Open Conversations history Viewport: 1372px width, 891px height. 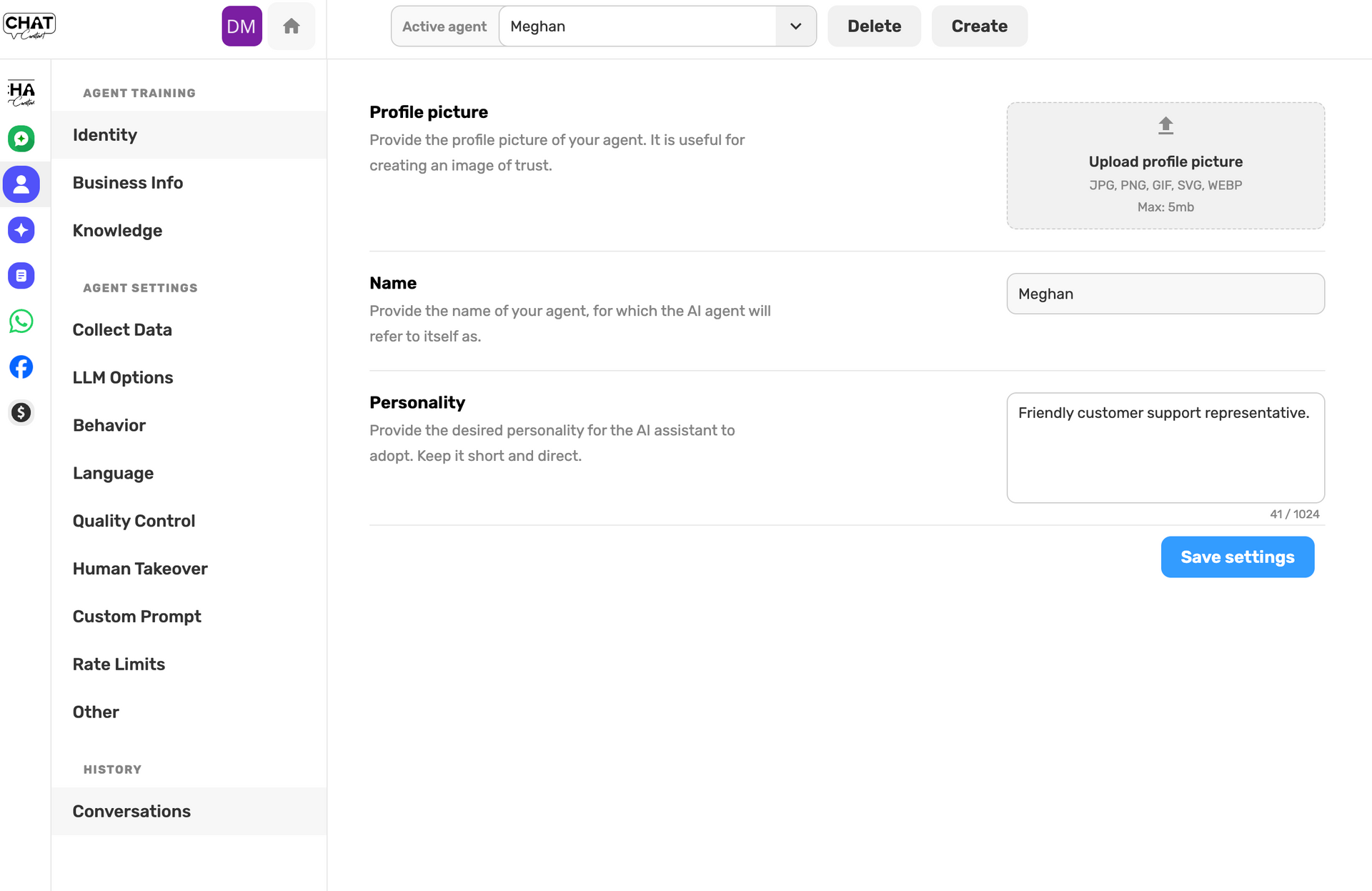tap(131, 812)
